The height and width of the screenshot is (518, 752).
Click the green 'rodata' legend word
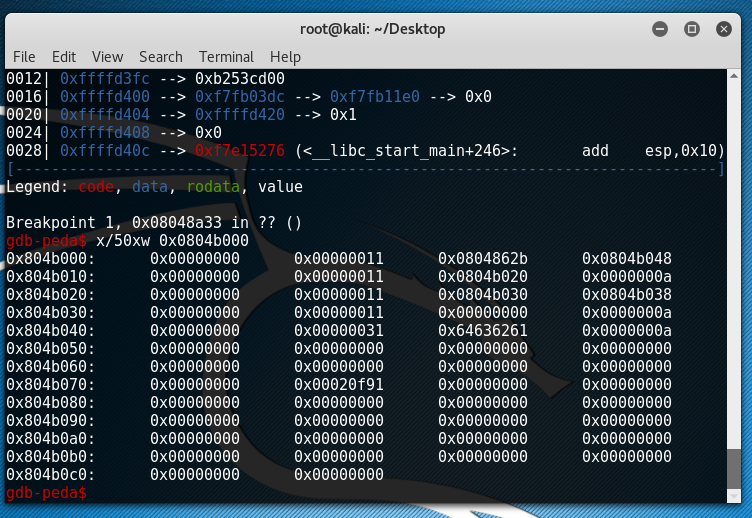click(213, 187)
